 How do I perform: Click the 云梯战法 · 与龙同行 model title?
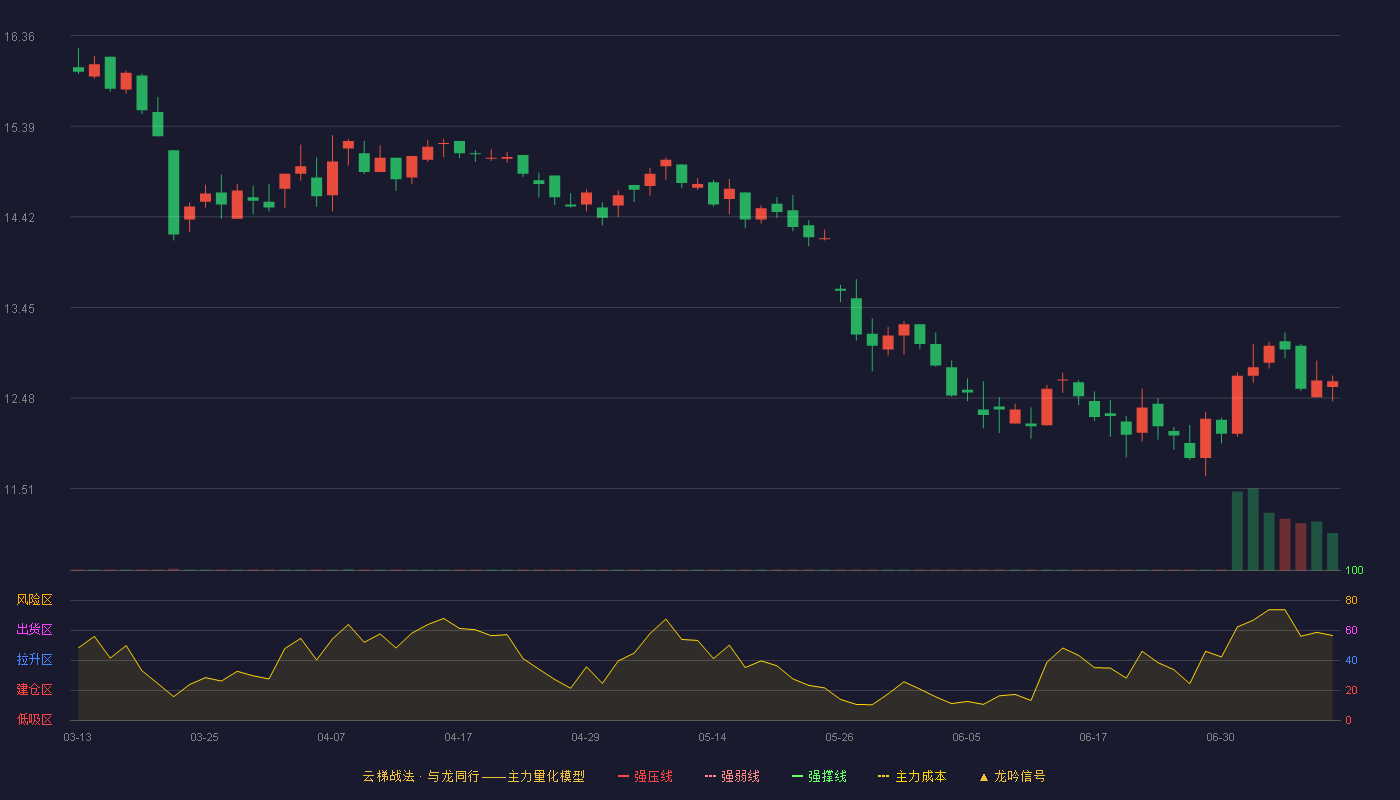tap(473, 776)
